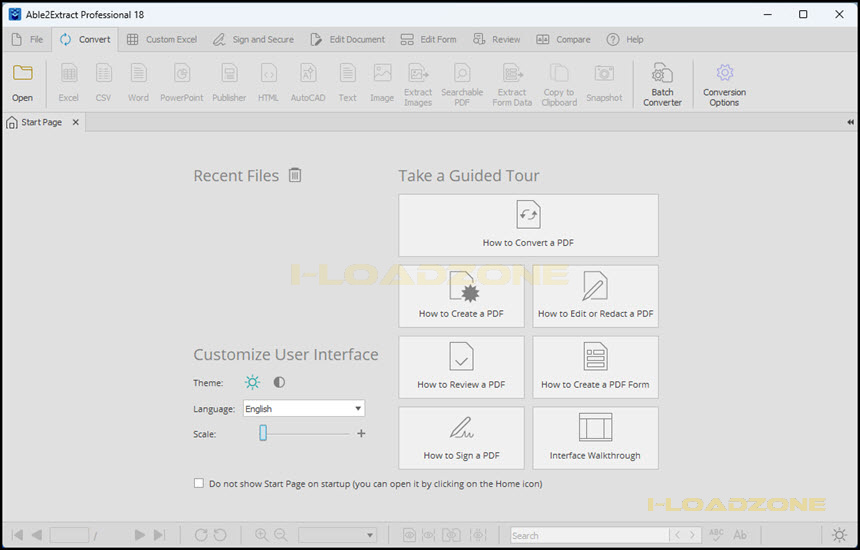Click brightness icon in status bar
Viewport: 860px width, 550px height.
839,535
